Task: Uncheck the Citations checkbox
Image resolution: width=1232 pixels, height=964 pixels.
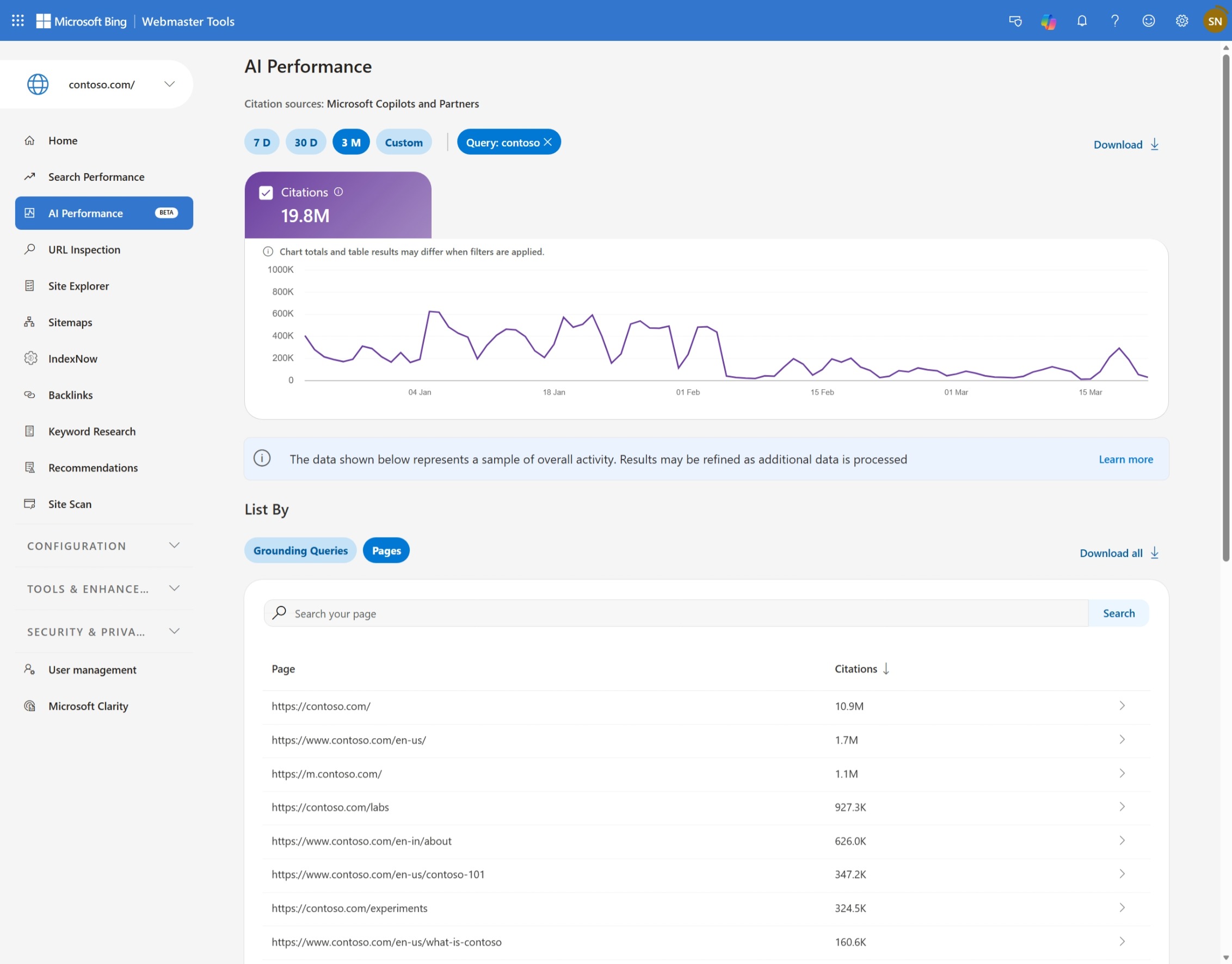Action: [266, 193]
